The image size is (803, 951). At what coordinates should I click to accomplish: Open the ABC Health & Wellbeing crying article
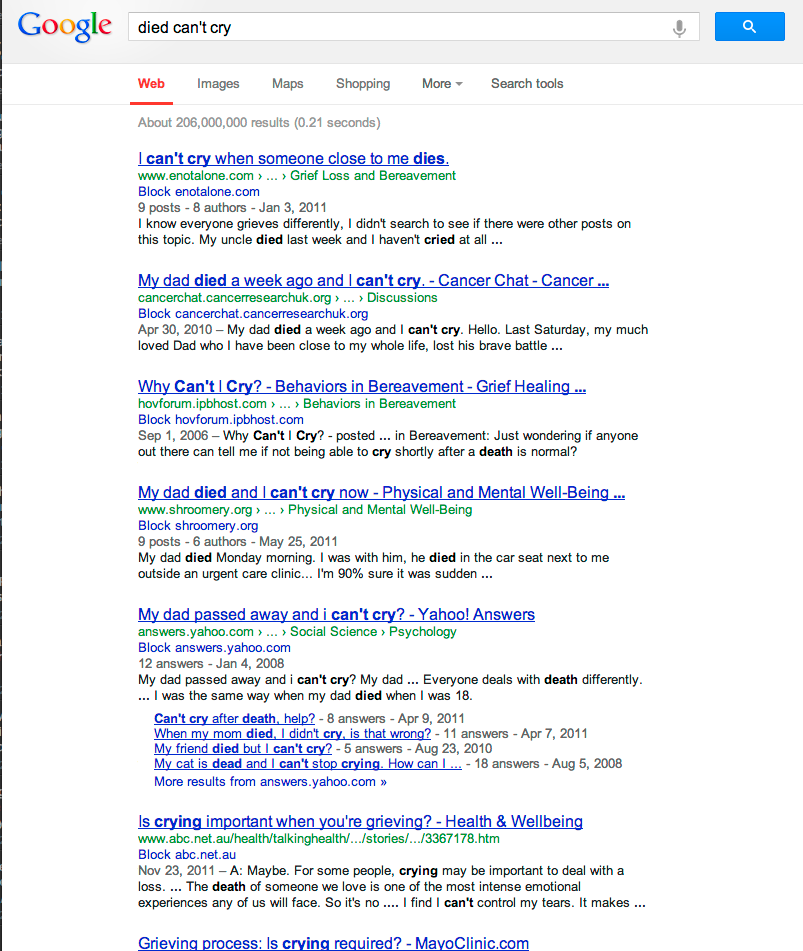[360, 821]
